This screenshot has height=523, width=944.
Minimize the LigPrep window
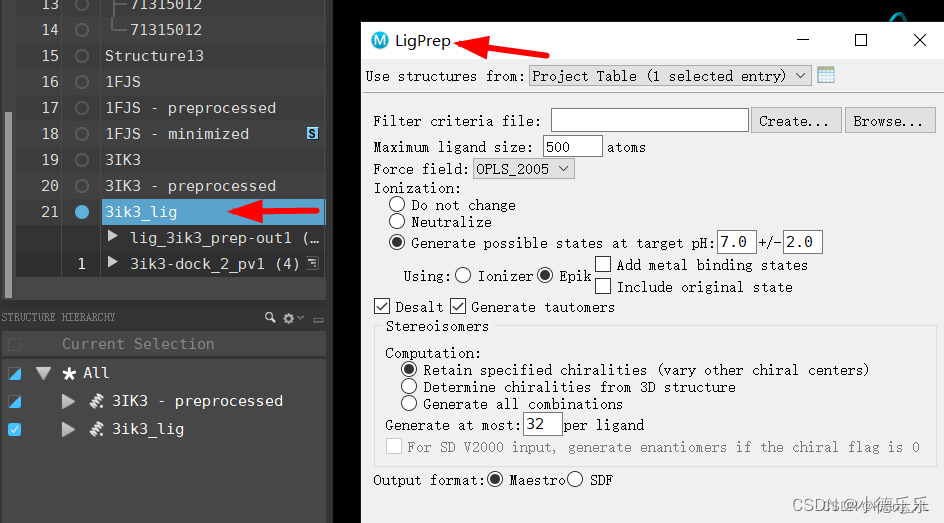803,40
